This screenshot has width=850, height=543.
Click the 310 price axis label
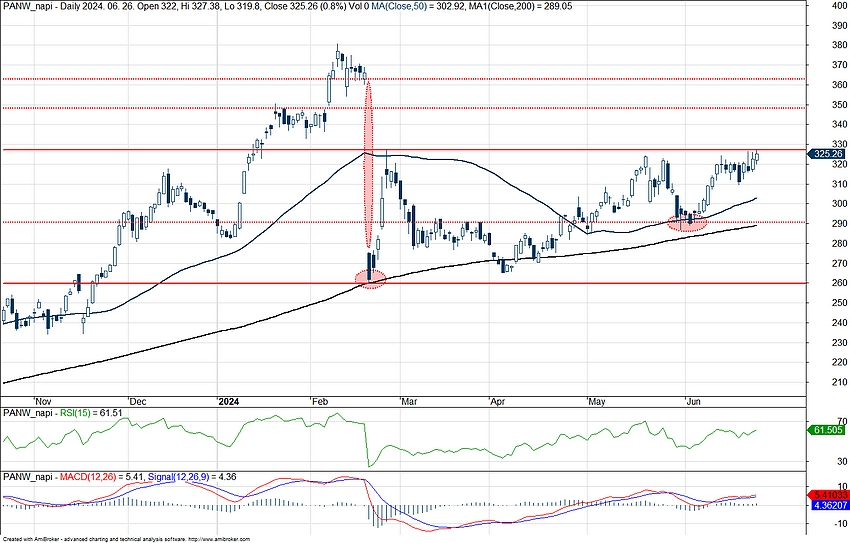pos(840,184)
